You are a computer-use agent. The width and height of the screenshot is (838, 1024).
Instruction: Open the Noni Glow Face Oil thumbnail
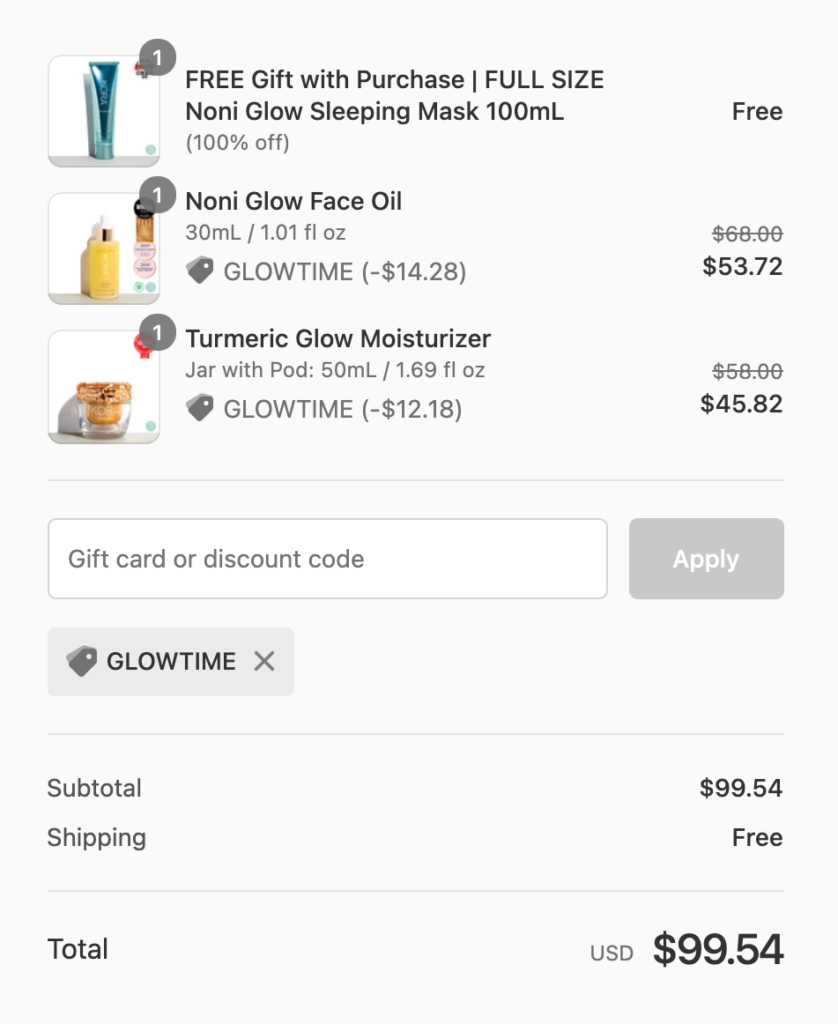[103, 249]
